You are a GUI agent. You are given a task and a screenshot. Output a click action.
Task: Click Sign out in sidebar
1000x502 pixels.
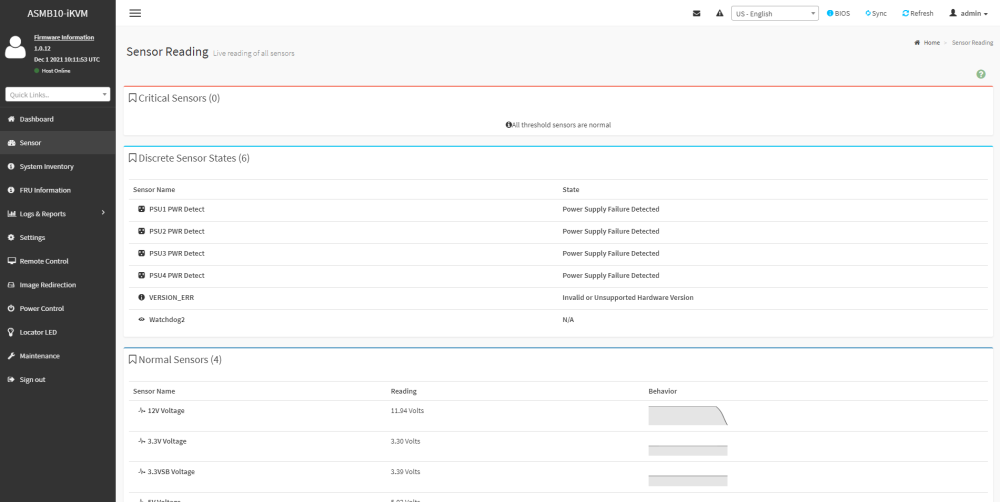coord(57,380)
